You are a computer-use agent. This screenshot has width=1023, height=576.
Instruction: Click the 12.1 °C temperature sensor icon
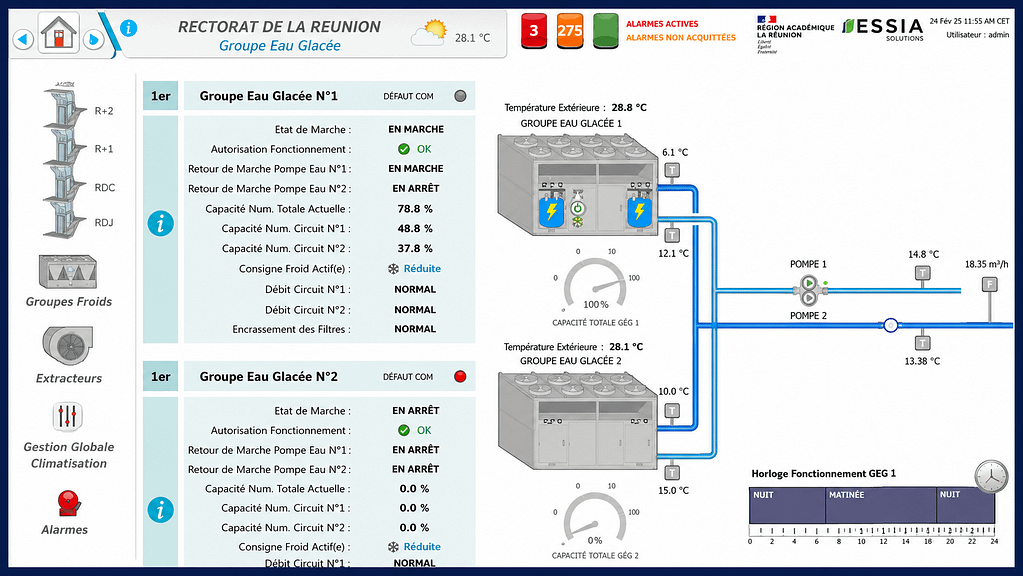point(672,235)
